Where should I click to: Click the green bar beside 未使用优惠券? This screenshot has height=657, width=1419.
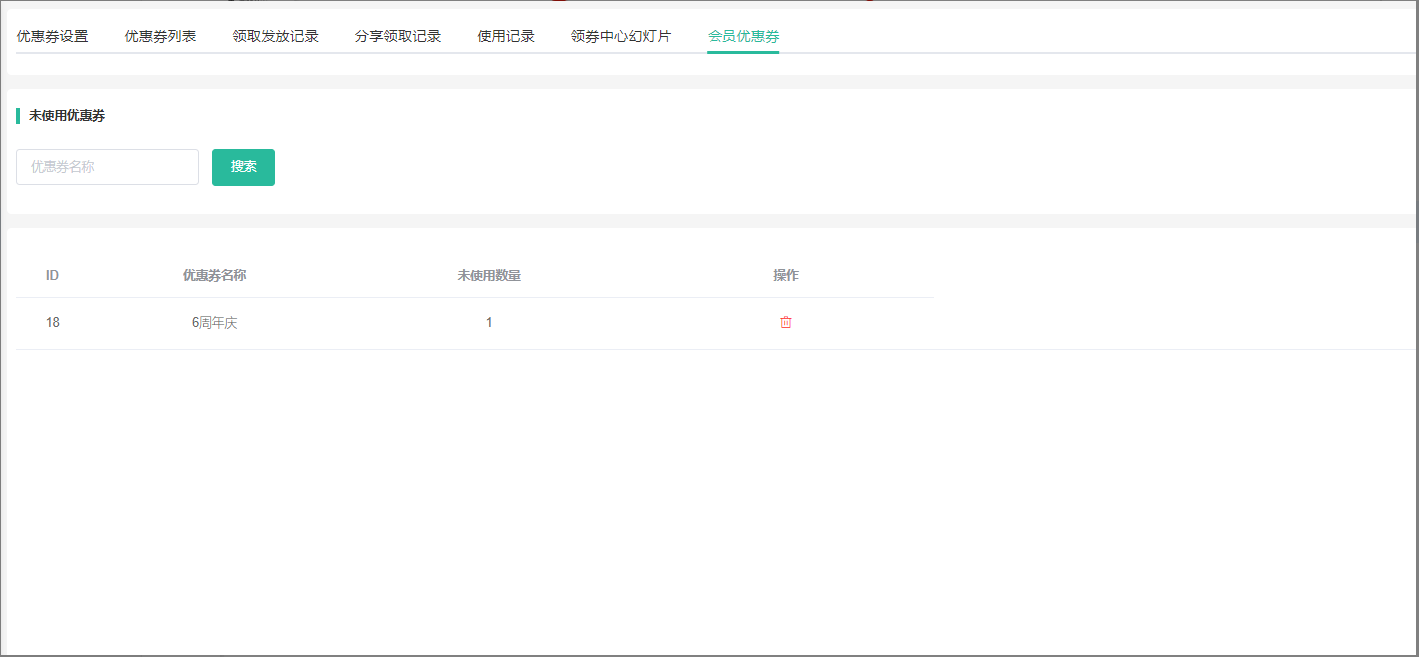18,116
